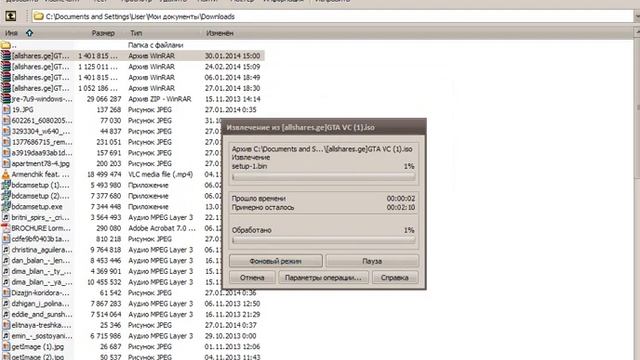
Task: Click the audio icon of dan_balan
Action: (6, 260)
